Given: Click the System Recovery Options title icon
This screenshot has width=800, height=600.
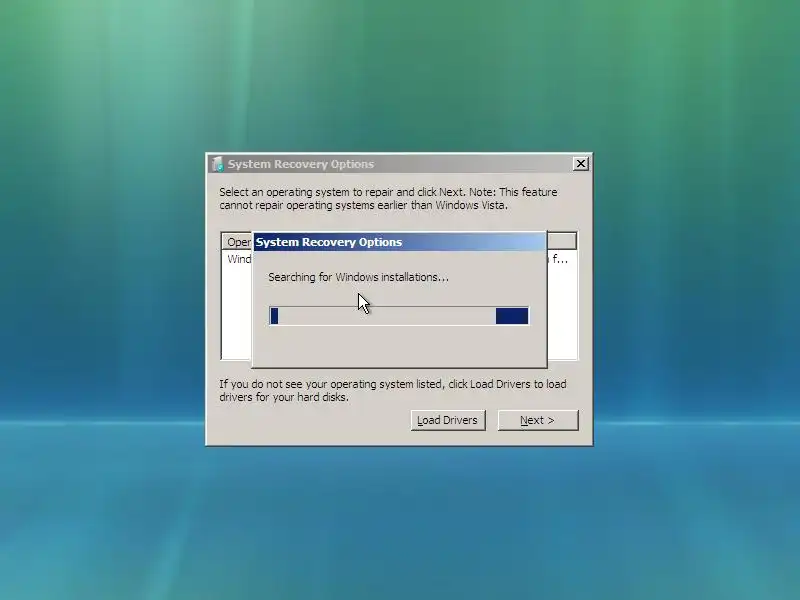Looking at the screenshot, I should click(x=218, y=164).
